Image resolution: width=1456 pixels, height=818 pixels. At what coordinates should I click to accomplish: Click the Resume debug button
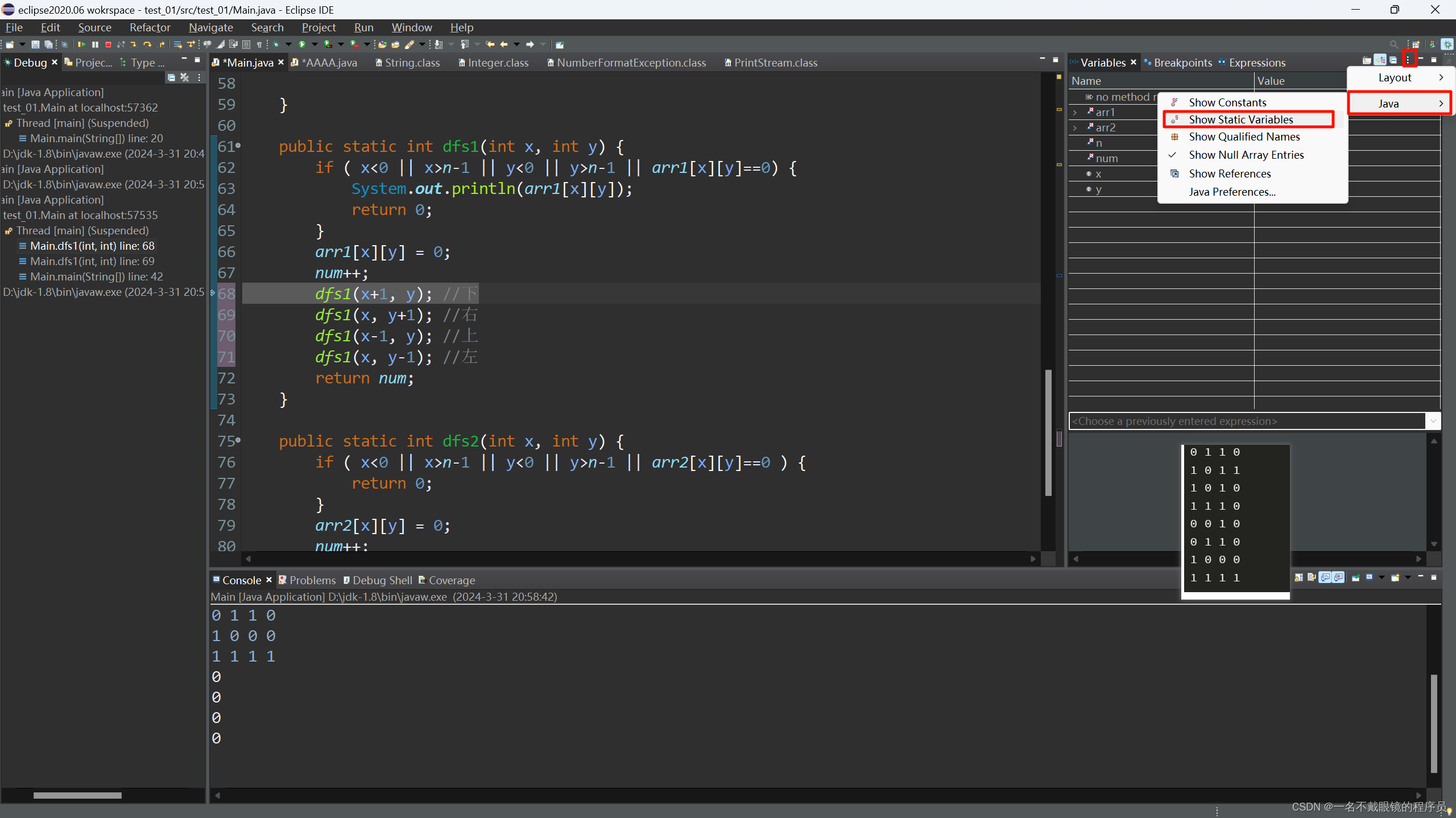coord(82,44)
